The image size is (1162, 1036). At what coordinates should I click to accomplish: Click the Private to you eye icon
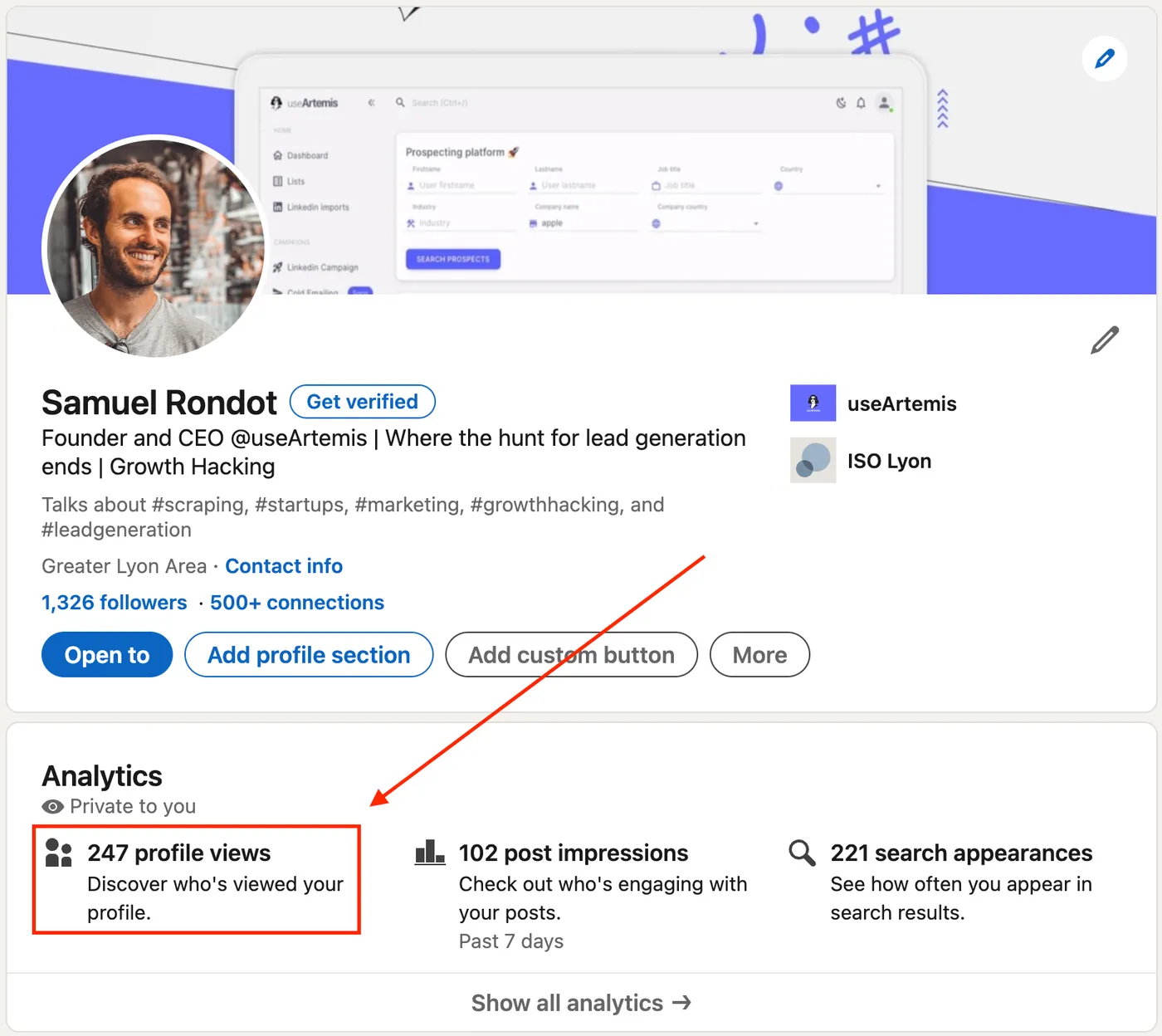[x=52, y=807]
